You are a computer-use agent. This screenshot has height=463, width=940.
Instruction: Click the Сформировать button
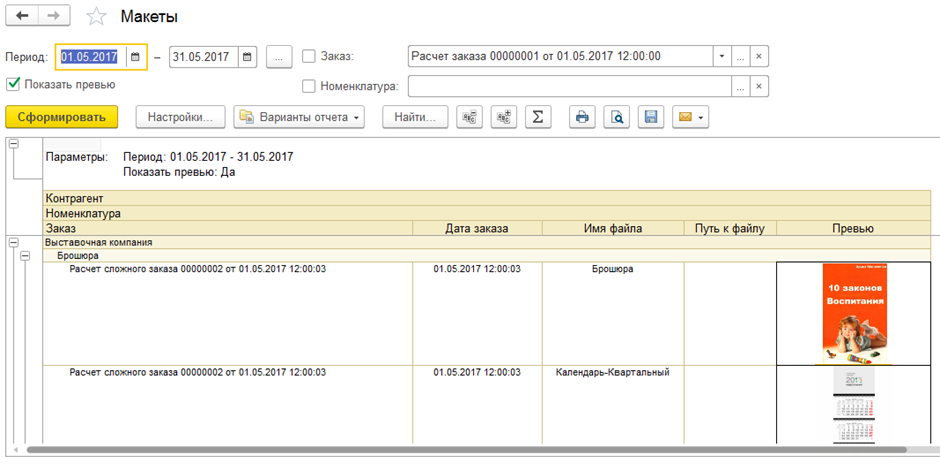tap(61, 117)
